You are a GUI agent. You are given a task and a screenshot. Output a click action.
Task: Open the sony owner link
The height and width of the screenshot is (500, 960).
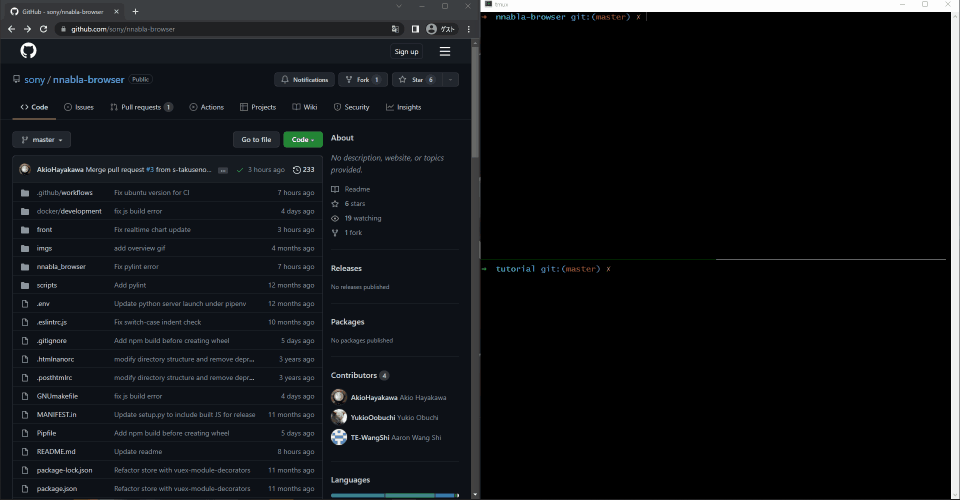[34, 80]
